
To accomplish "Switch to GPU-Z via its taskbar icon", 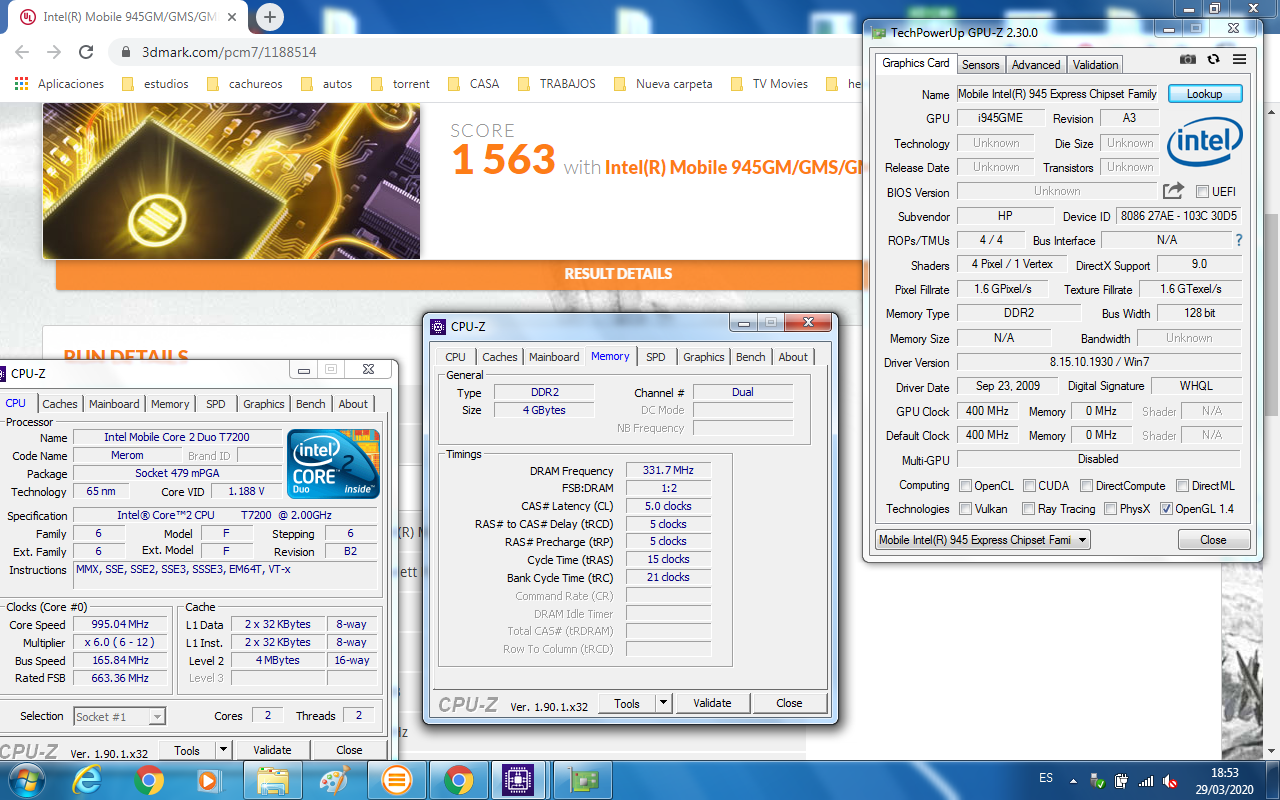I will (582, 780).
